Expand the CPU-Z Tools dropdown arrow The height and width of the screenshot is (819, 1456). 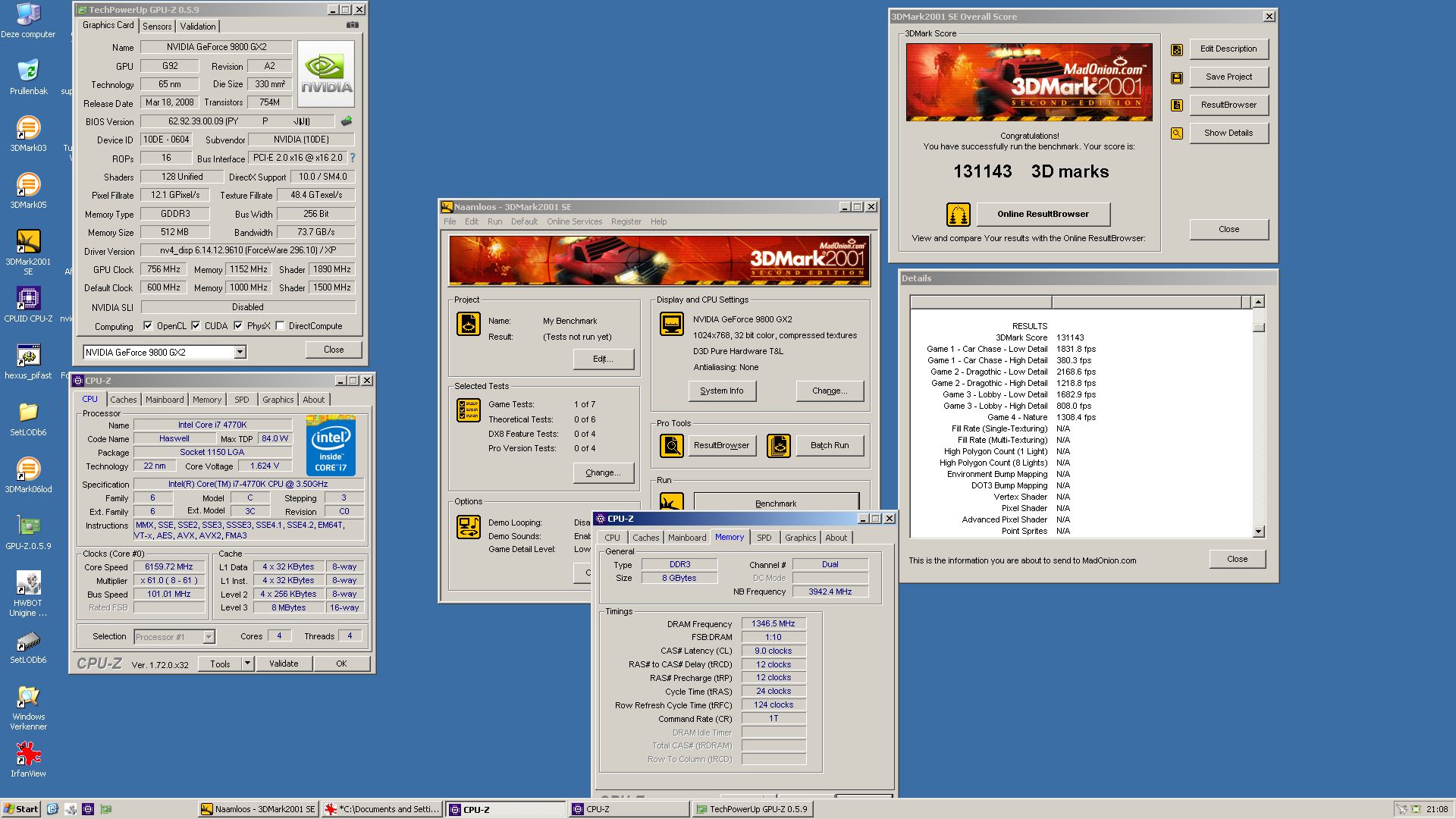(247, 664)
